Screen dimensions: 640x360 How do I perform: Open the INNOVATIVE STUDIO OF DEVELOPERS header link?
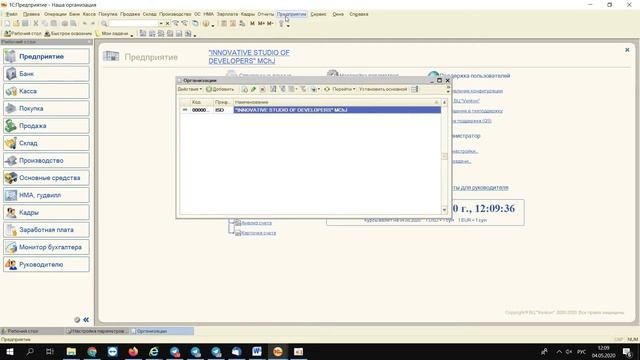point(249,57)
